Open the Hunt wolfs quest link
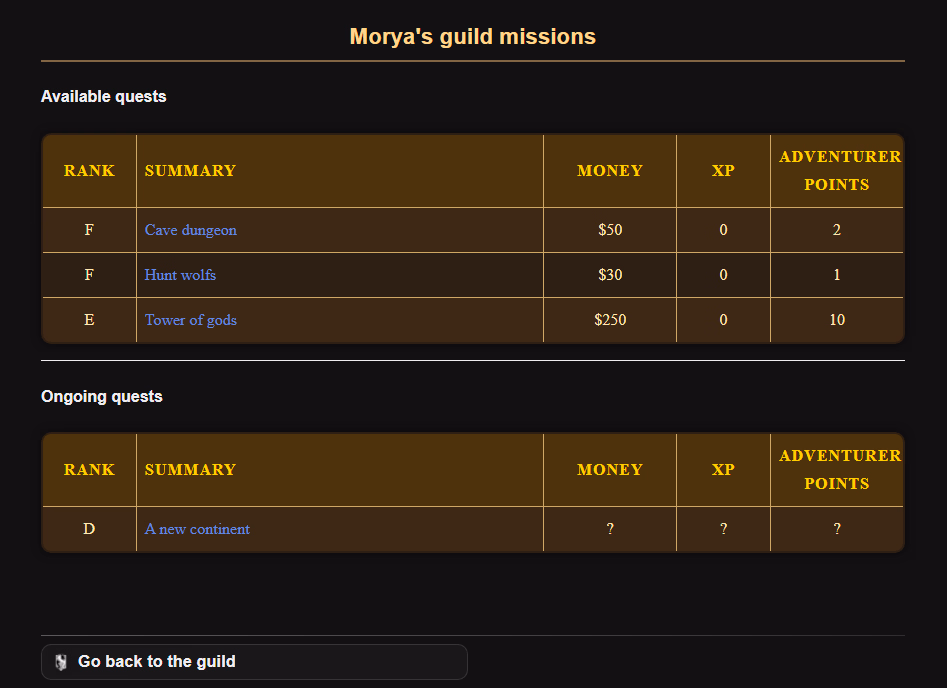The image size is (947, 688). 180,275
